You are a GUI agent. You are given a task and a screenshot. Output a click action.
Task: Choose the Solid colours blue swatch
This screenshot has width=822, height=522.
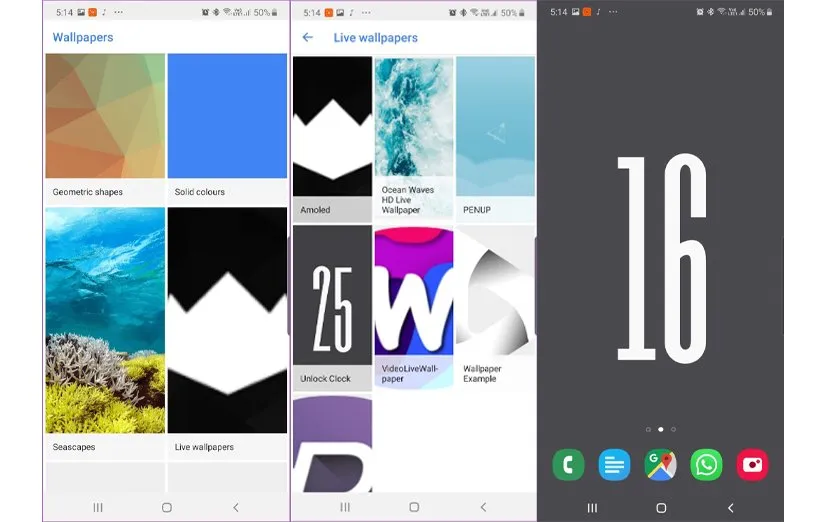pyautogui.click(x=227, y=116)
